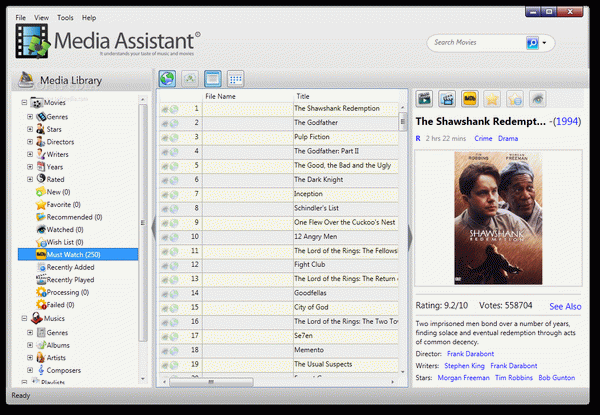Select Inception row
This screenshot has height=415, width=600.
(279, 194)
